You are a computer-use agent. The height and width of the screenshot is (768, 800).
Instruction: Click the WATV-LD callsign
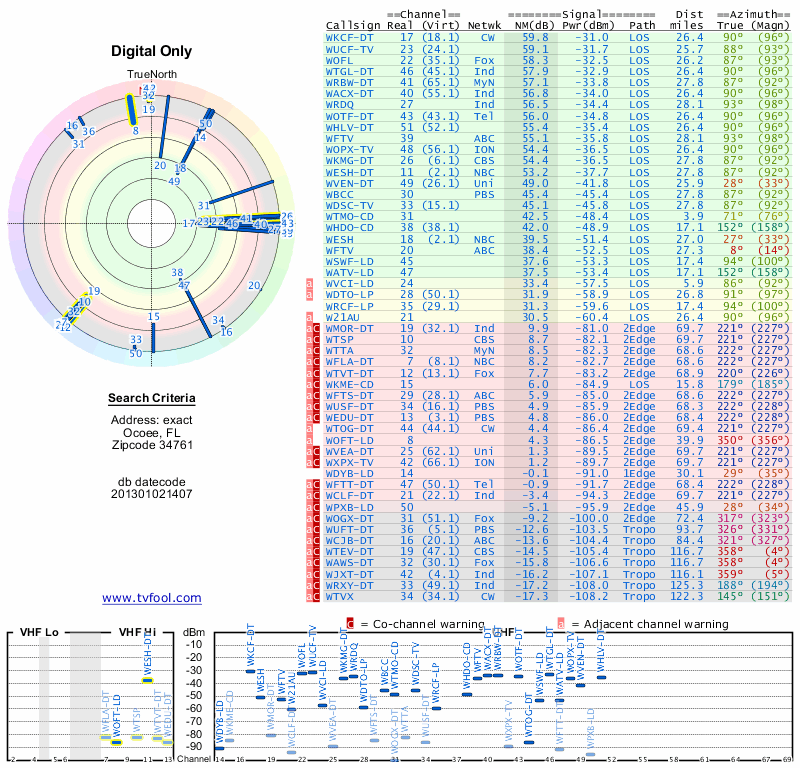coord(349,272)
